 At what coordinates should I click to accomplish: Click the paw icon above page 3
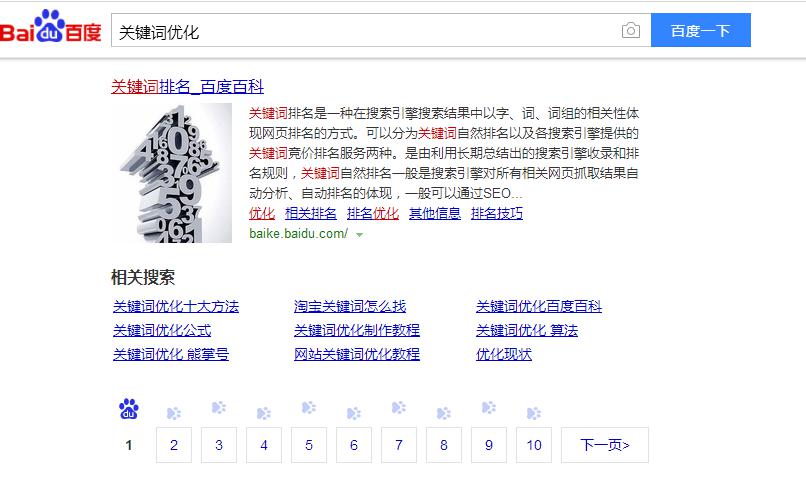(x=219, y=408)
